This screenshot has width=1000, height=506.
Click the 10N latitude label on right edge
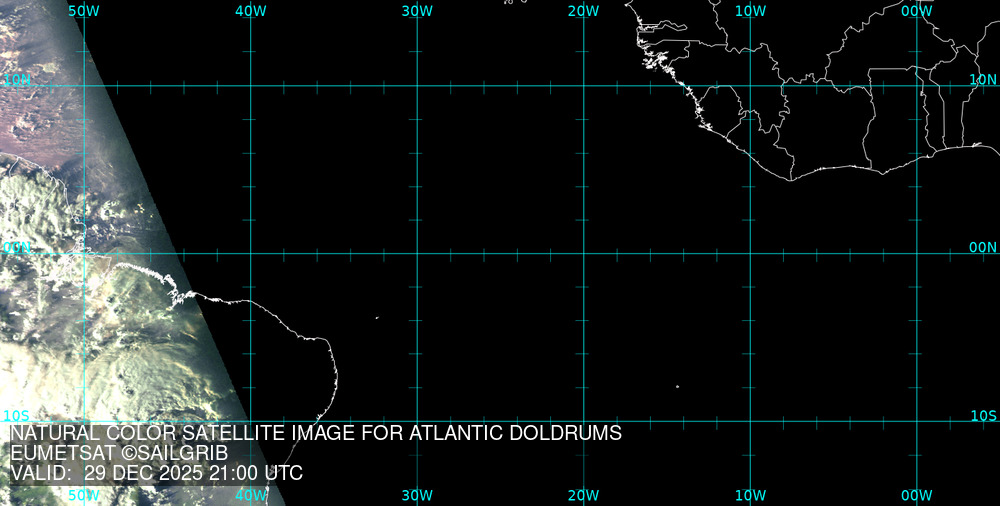pyautogui.click(x=984, y=79)
